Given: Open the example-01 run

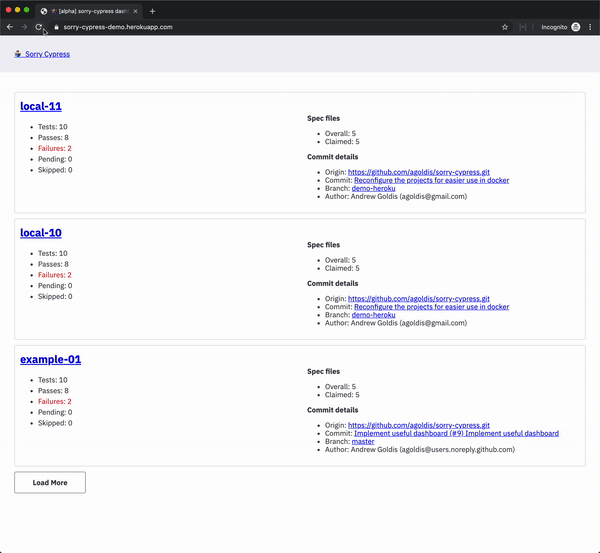Looking at the screenshot, I should [x=51, y=359].
